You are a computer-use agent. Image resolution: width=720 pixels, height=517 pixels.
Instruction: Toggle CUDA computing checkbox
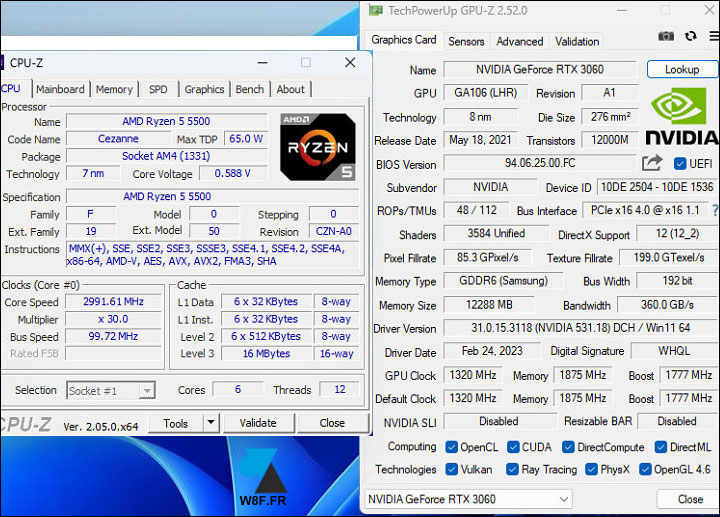click(513, 447)
